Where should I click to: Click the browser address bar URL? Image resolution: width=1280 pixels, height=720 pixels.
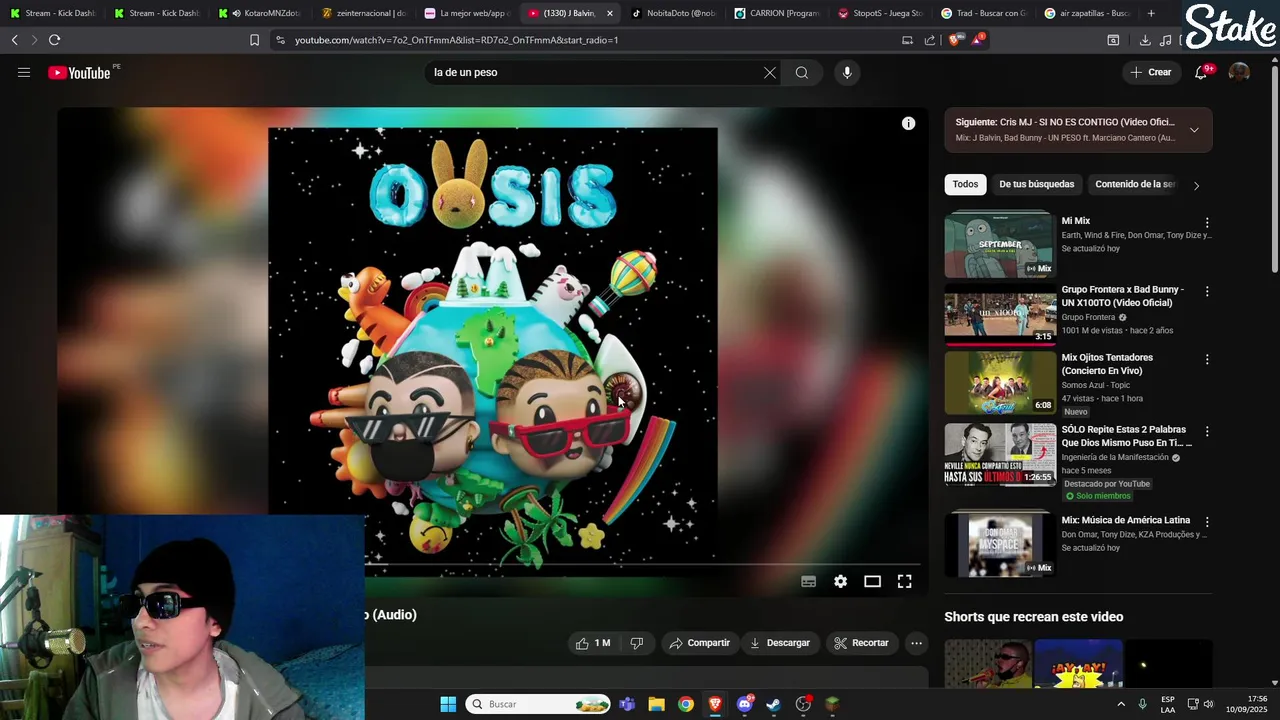pos(457,40)
